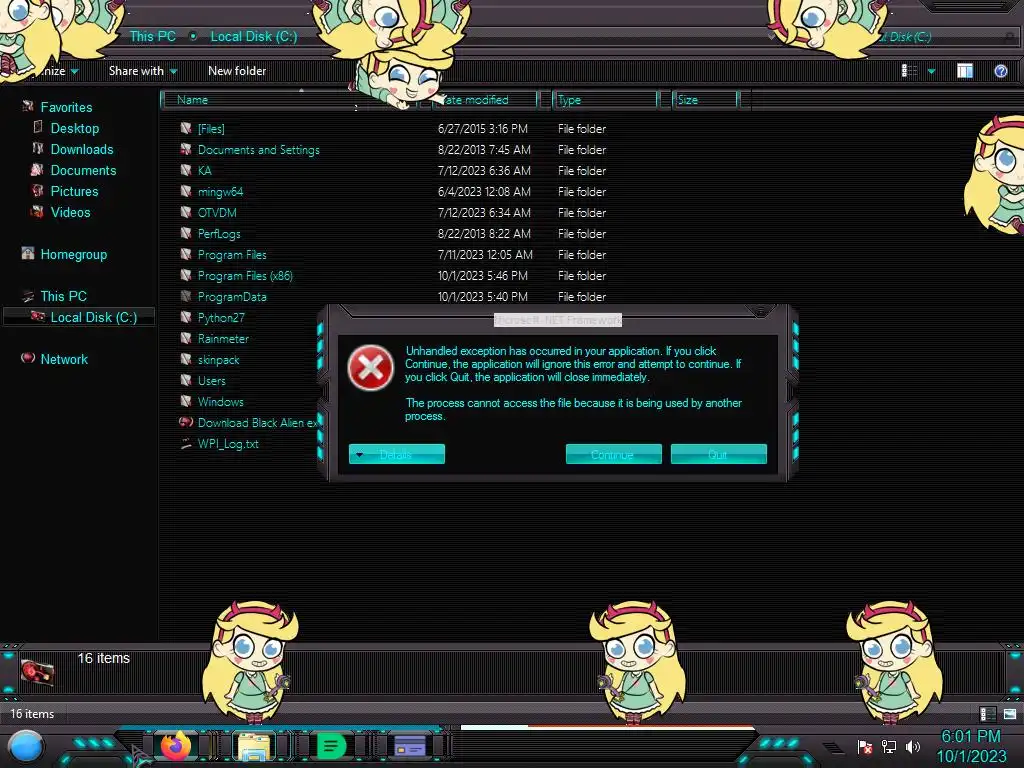This screenshot has height=768, width=1024.
Task: Open the Help question mark icon
Action: (1000, 71)
